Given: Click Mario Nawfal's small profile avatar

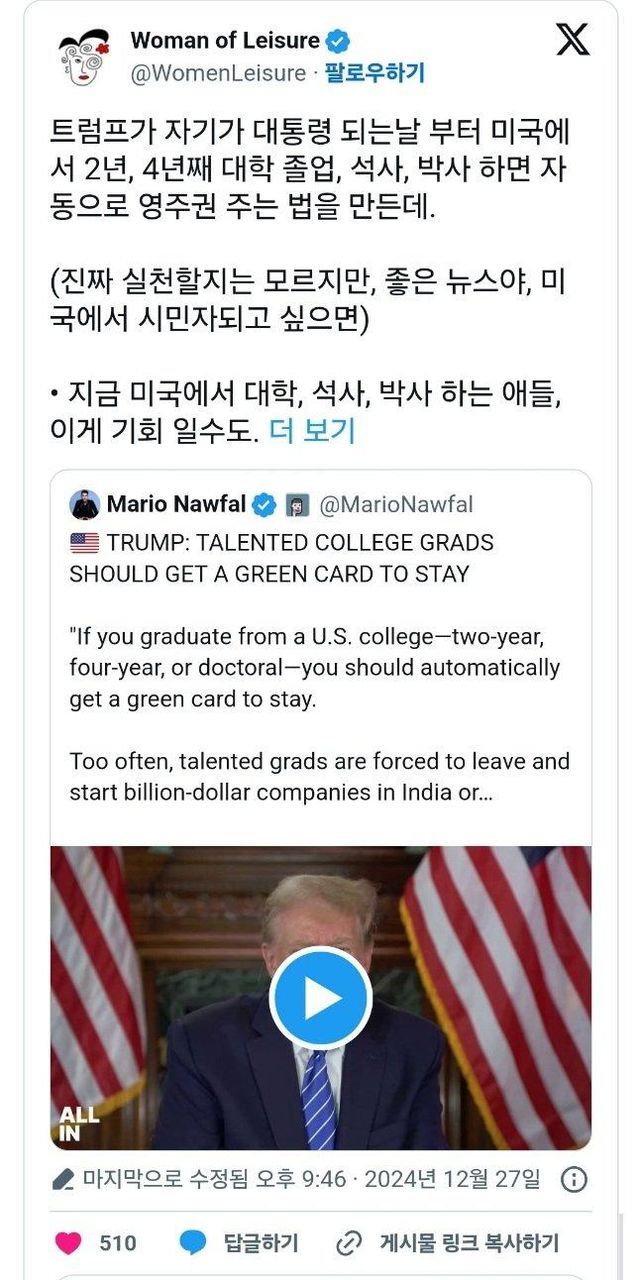Looking at the screenshot, I should 85,505.
